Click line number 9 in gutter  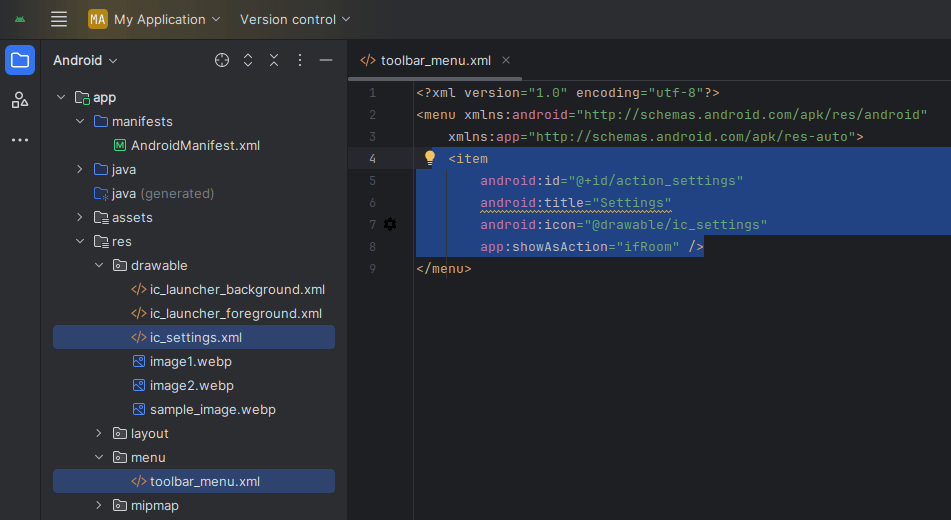(x=372, y=268)
